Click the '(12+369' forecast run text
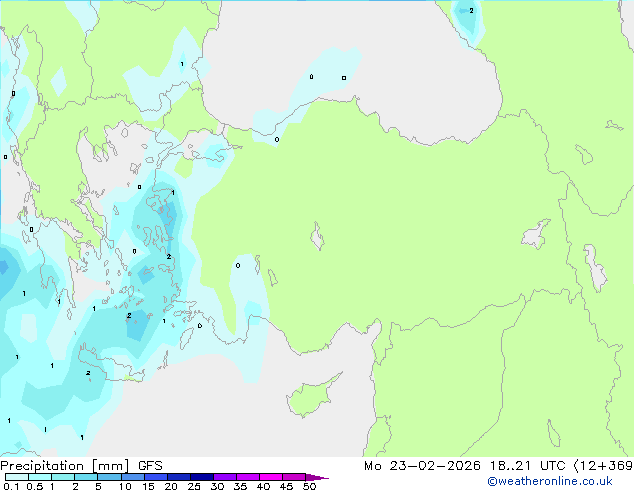Image resolution: width=634 pixels, height=490 pixels. [x=603, y=466]
